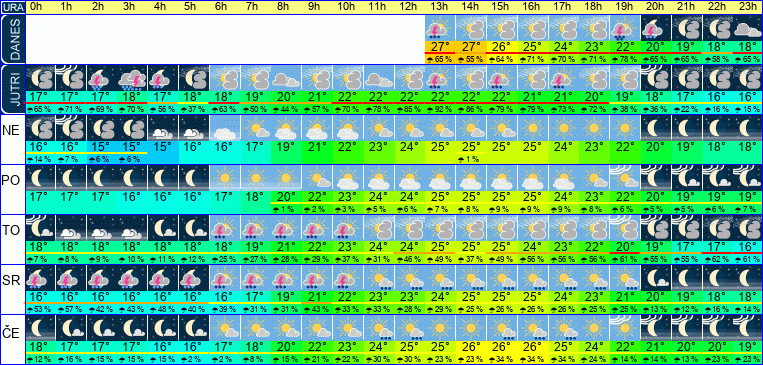Click the TO 0h windy moon-cloud icon

(40, 228)
